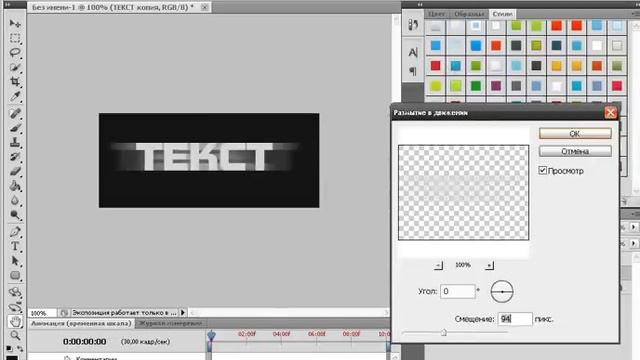
Task: Click the ТЕКСТ image on canvas
Action: pos(209,160)
